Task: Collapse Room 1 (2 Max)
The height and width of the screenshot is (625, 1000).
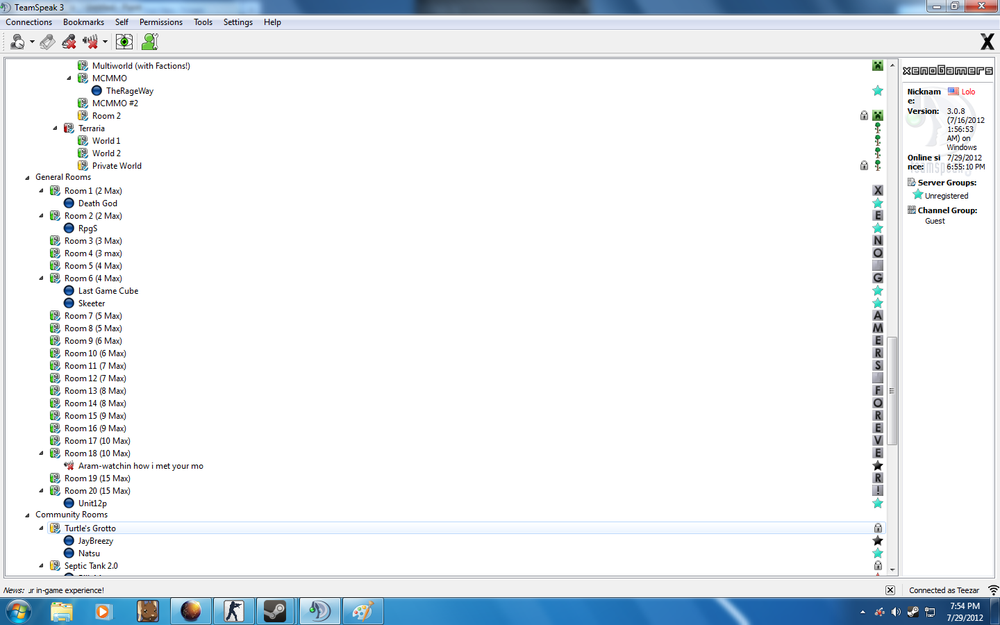Action: (x=41, y=191)
